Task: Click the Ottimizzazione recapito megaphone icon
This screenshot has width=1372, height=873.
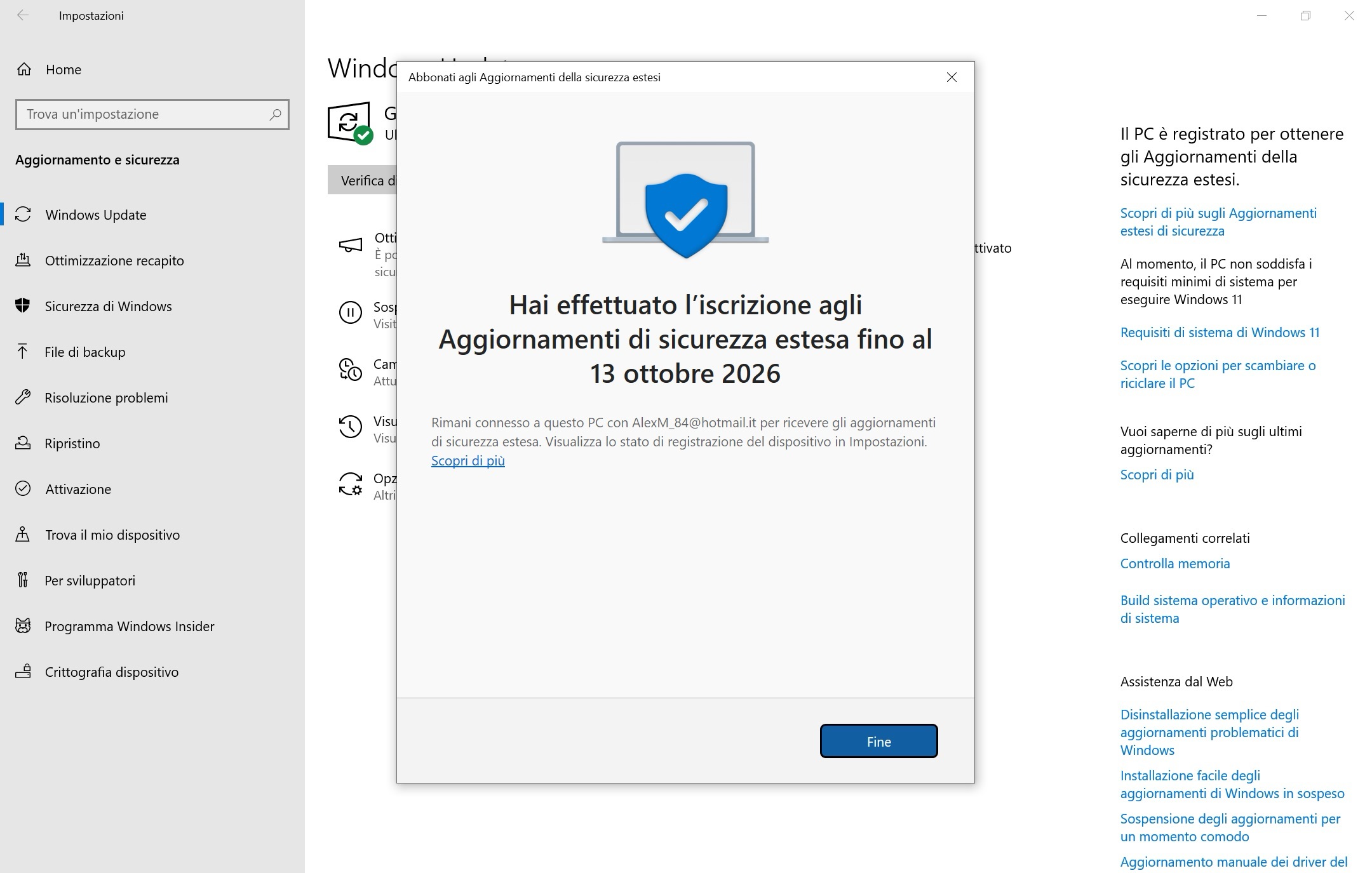Action: coord(24,260)
